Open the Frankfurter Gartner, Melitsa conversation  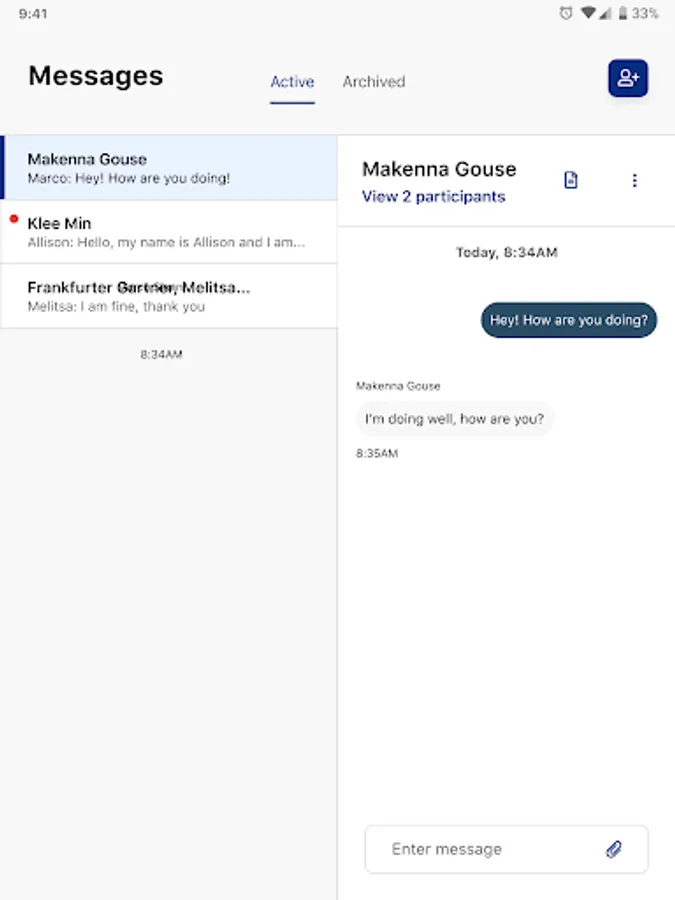168,296
